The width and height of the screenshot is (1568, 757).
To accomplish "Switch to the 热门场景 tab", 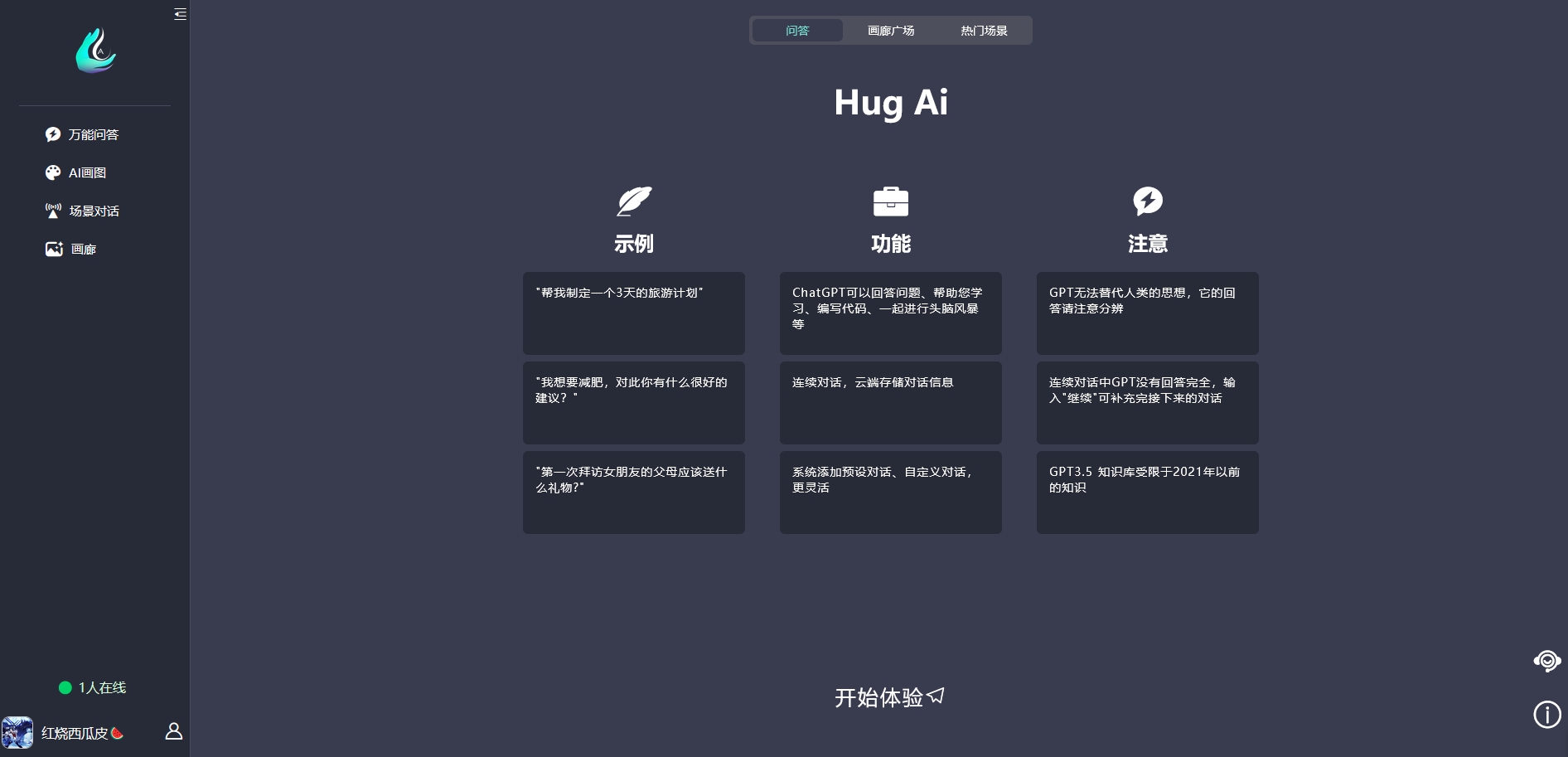I will pyautogui.click(x=984, y=31).
